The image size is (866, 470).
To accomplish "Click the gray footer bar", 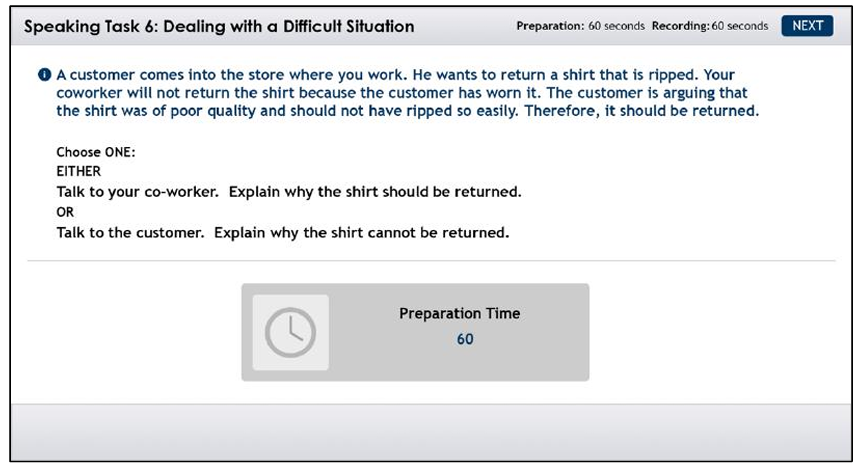I will pos(431,432).
